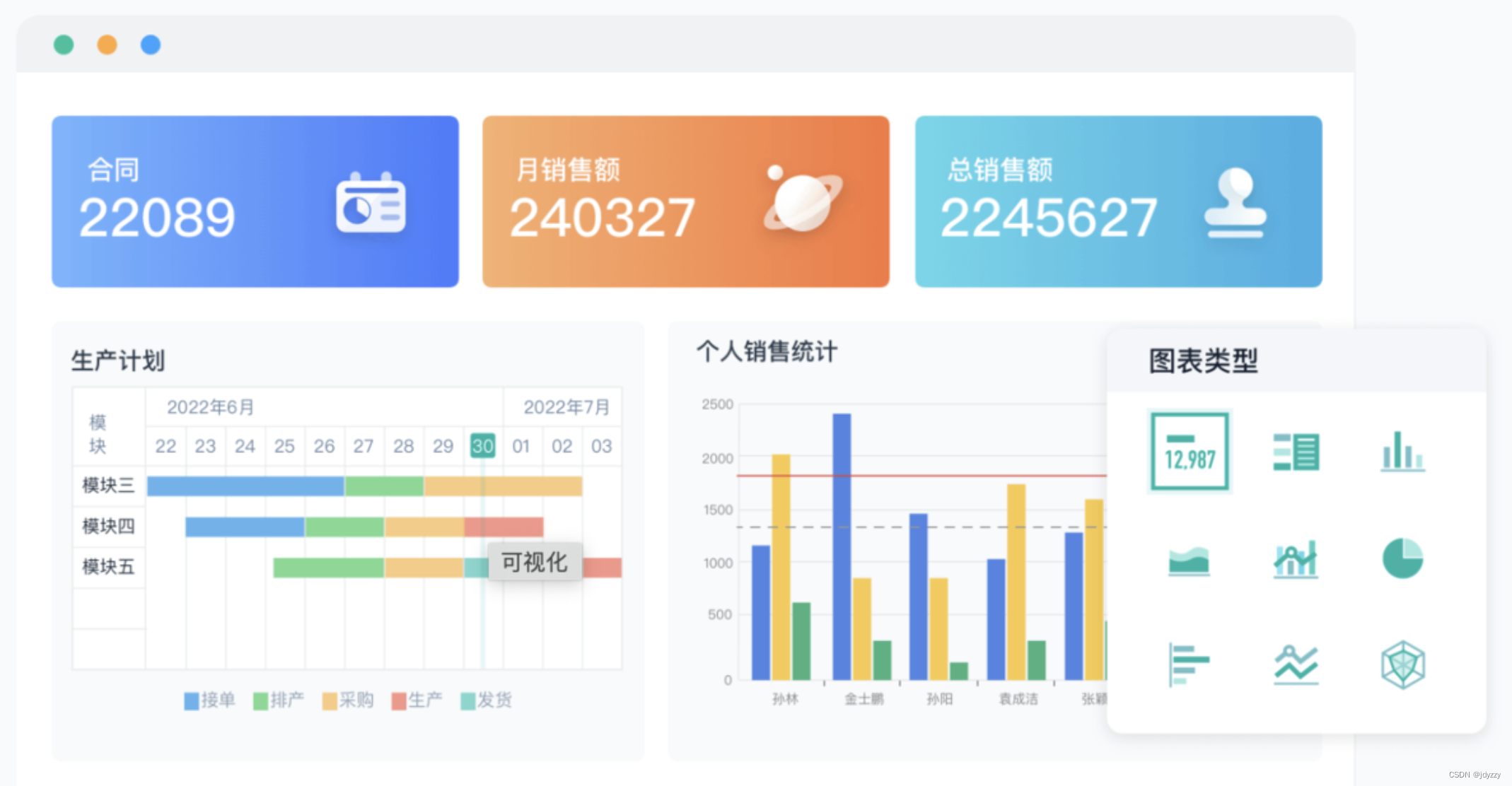The image size is (1512, 786).
Task: Click the stamp icon on 总销售额 card
Action: pos(1235,203)
